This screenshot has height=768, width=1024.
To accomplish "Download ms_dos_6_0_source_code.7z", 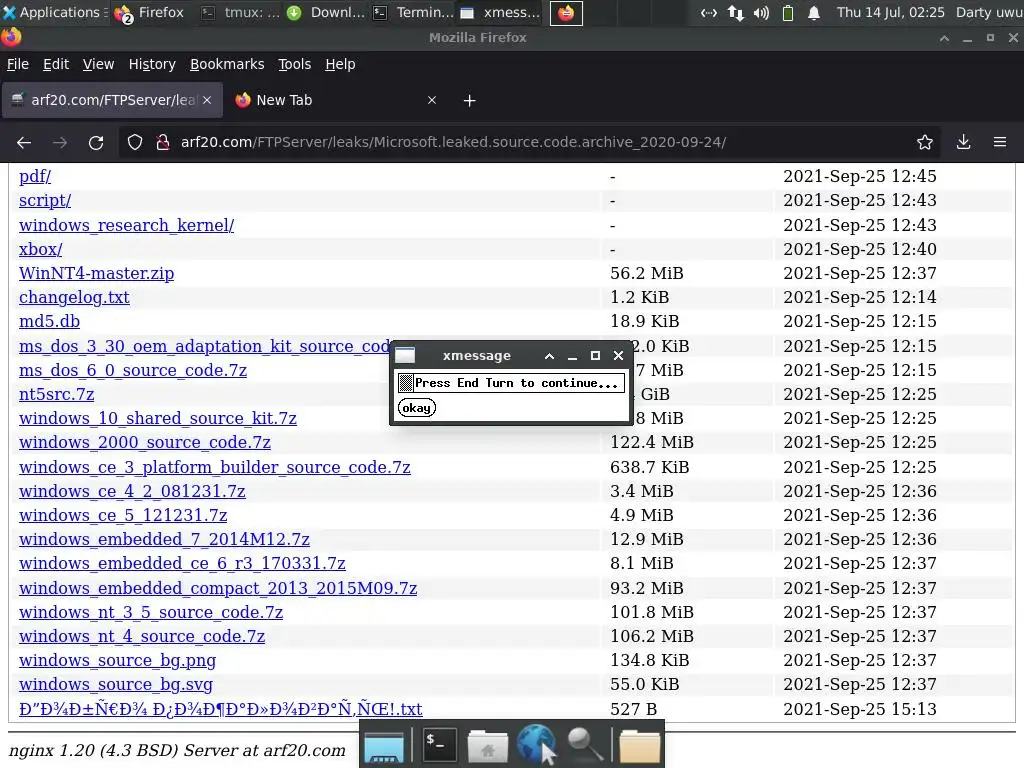I will (x=133, y=370).
